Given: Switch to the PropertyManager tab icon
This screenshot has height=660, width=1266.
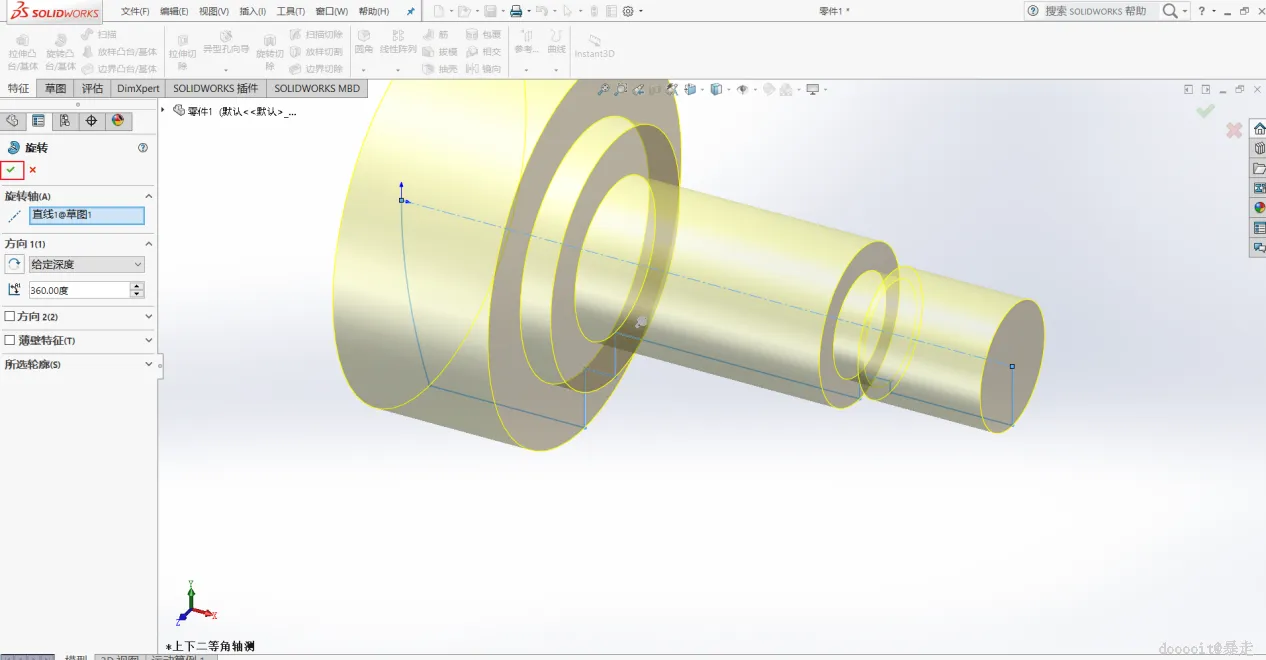Looking at the screenshot, I should (38, 121).
